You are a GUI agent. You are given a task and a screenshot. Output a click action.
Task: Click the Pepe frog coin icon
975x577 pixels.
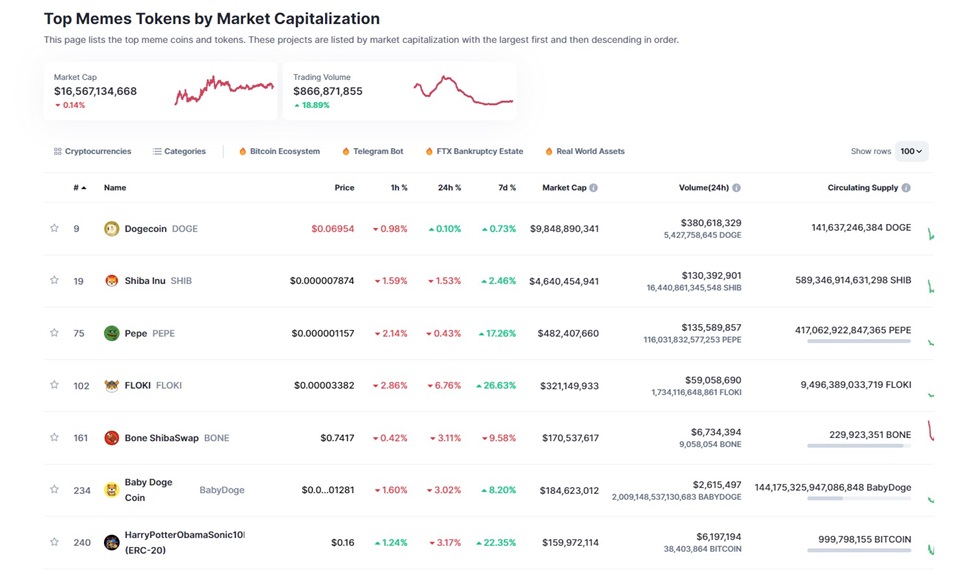click(x=112, y=333)
